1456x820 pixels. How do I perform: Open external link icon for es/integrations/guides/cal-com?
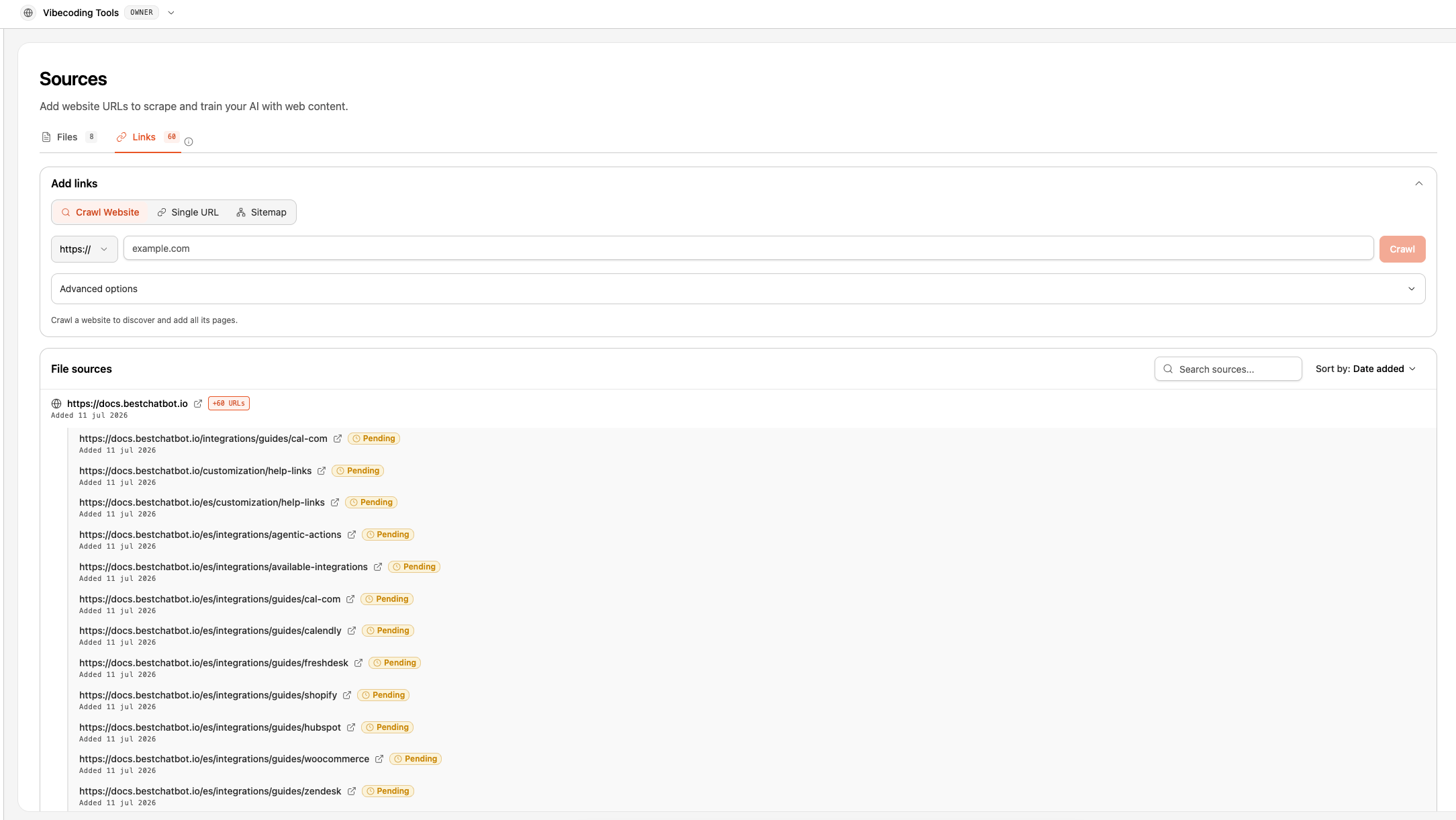tap(350, 599)
